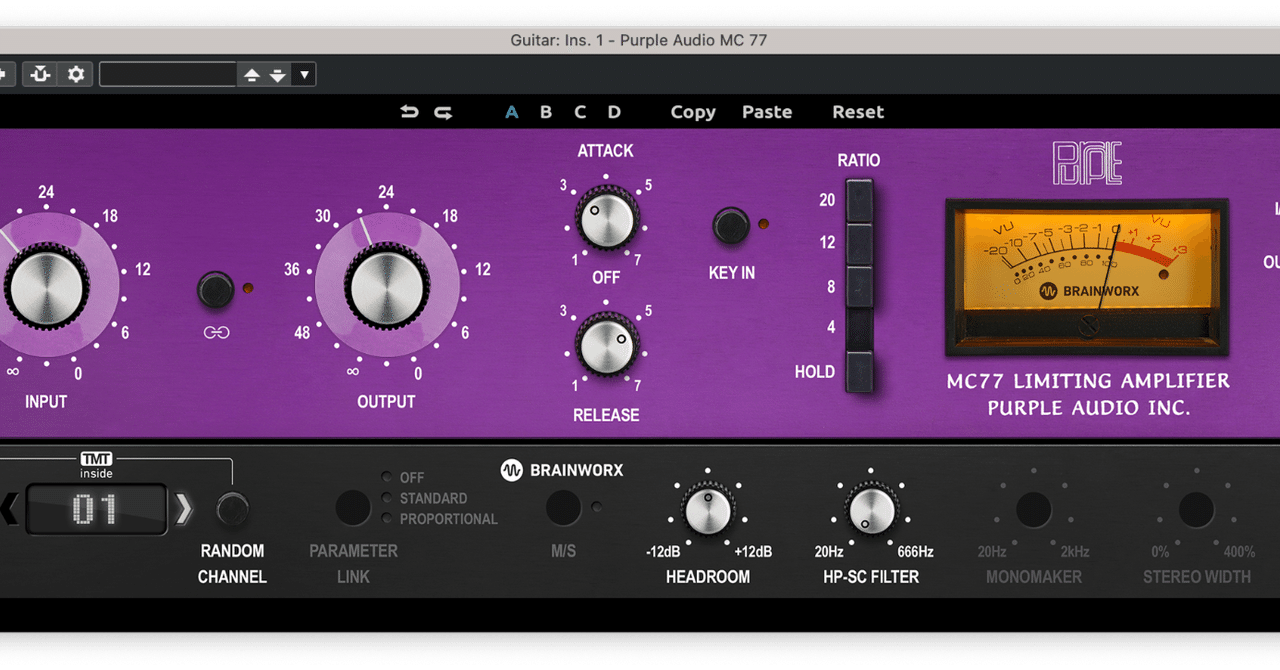Click the STEREO WIDTH knob

click(1196, 510)
